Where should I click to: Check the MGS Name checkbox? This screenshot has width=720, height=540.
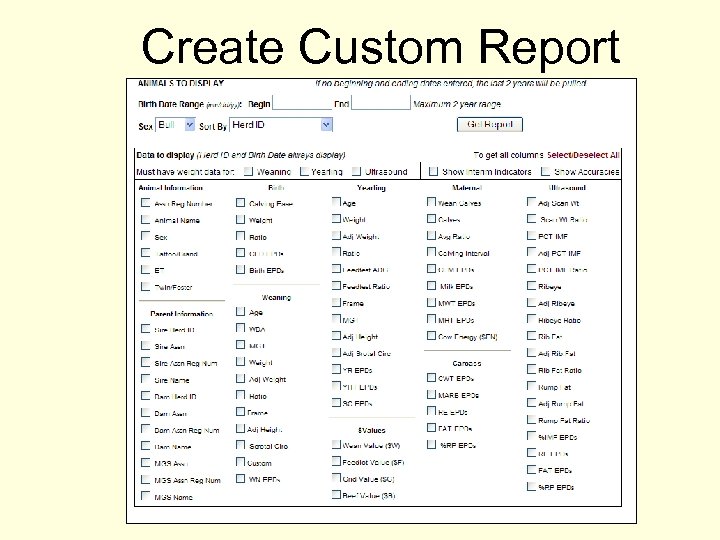146,496
